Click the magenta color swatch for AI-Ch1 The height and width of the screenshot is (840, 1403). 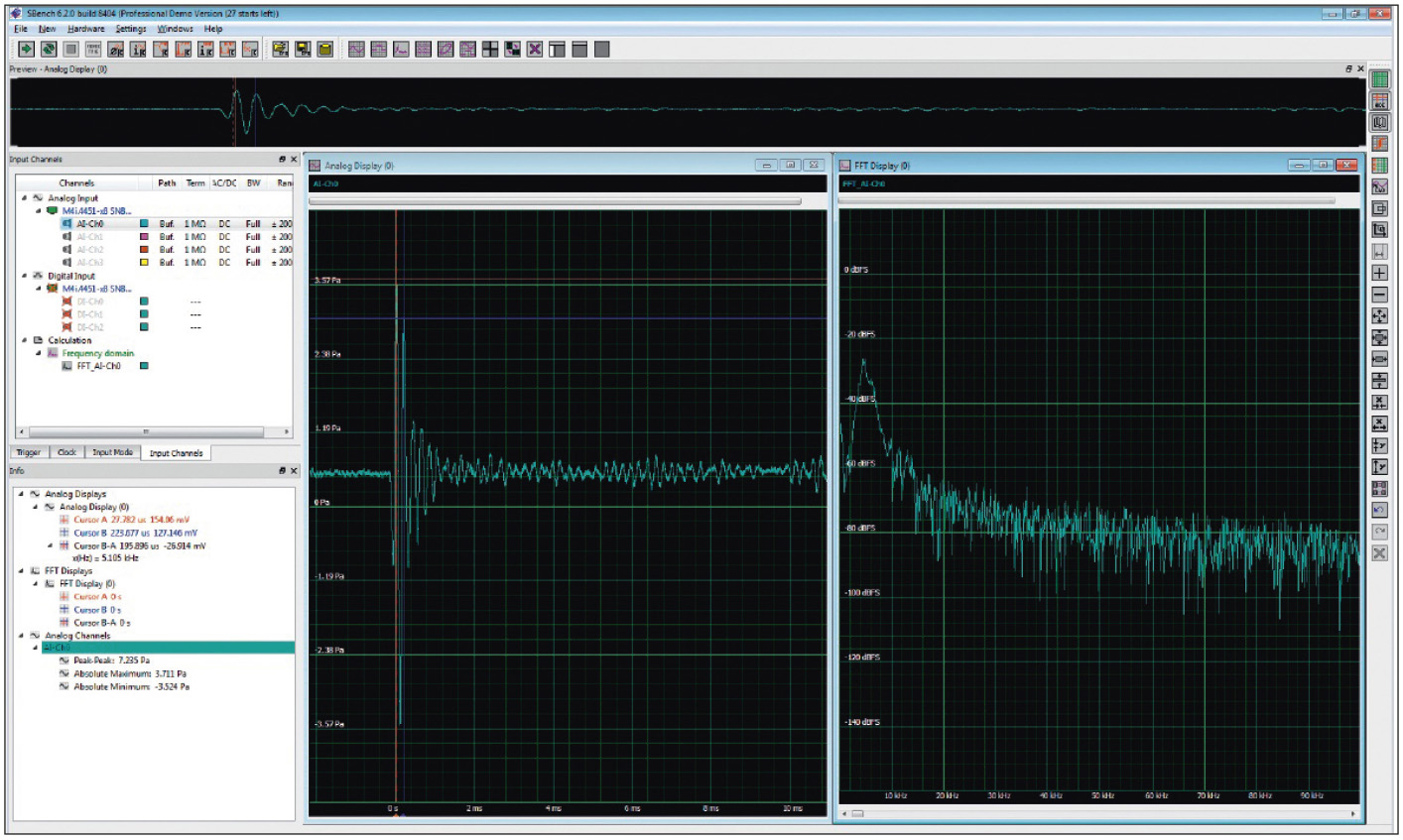[x=144, y=237]
